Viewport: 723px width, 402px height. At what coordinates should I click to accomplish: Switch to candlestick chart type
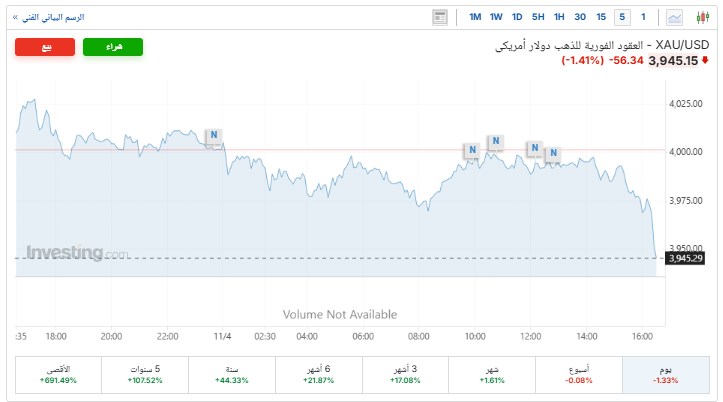(x=702, y=17)
